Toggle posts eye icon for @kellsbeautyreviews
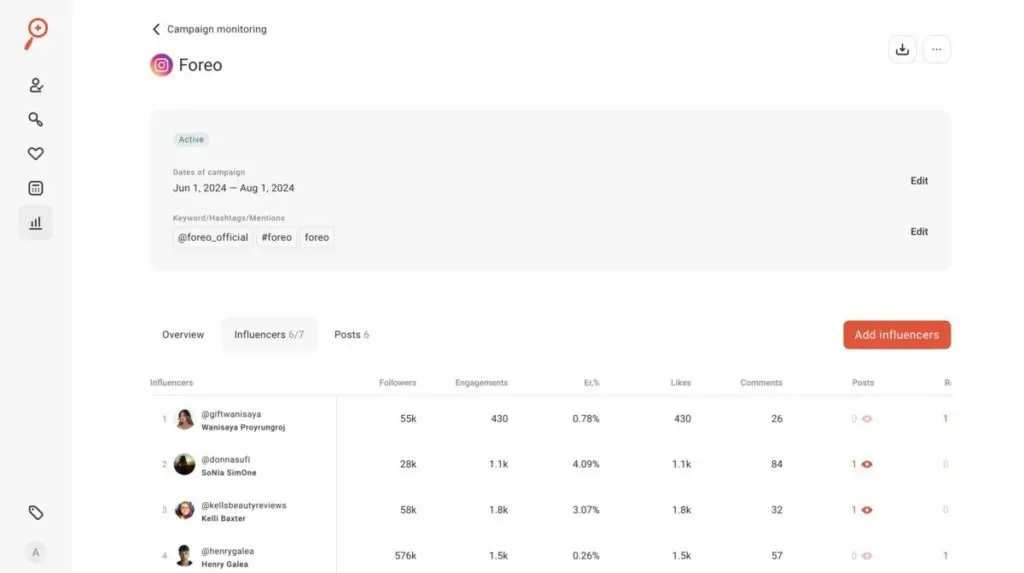 [867, 510]
